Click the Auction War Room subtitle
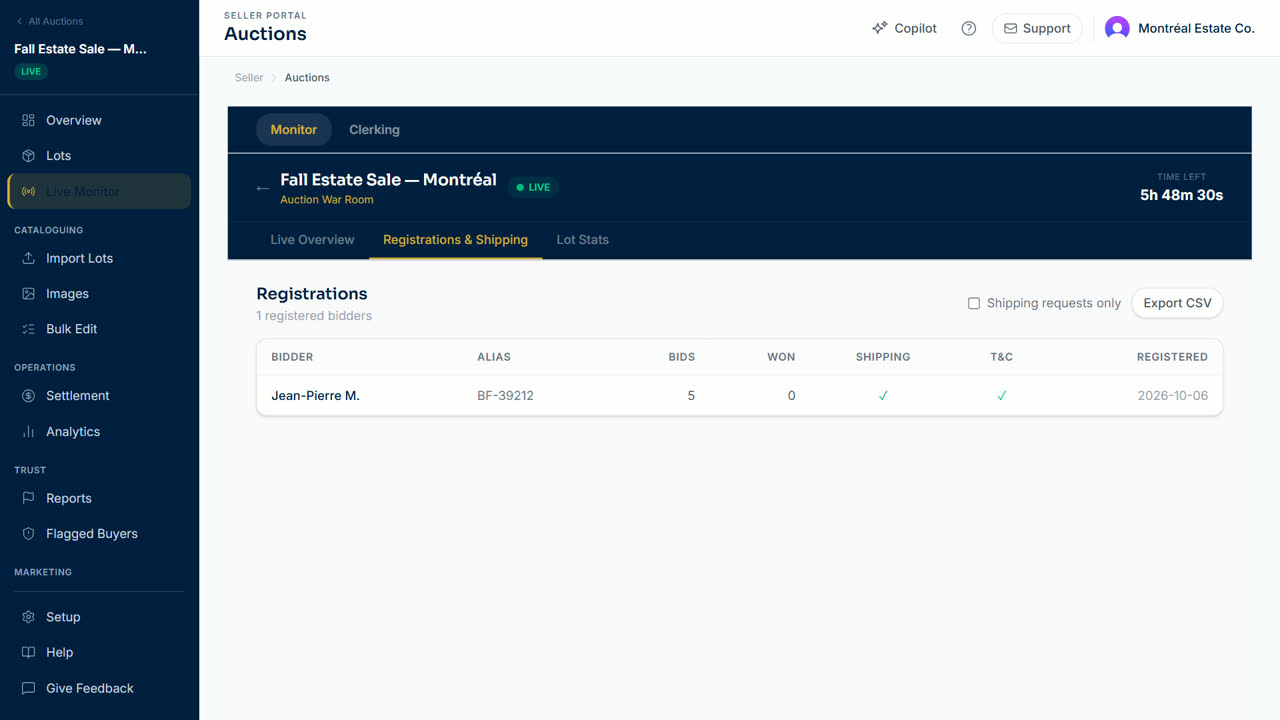1280x720 pixels. [x=327, y=200]
